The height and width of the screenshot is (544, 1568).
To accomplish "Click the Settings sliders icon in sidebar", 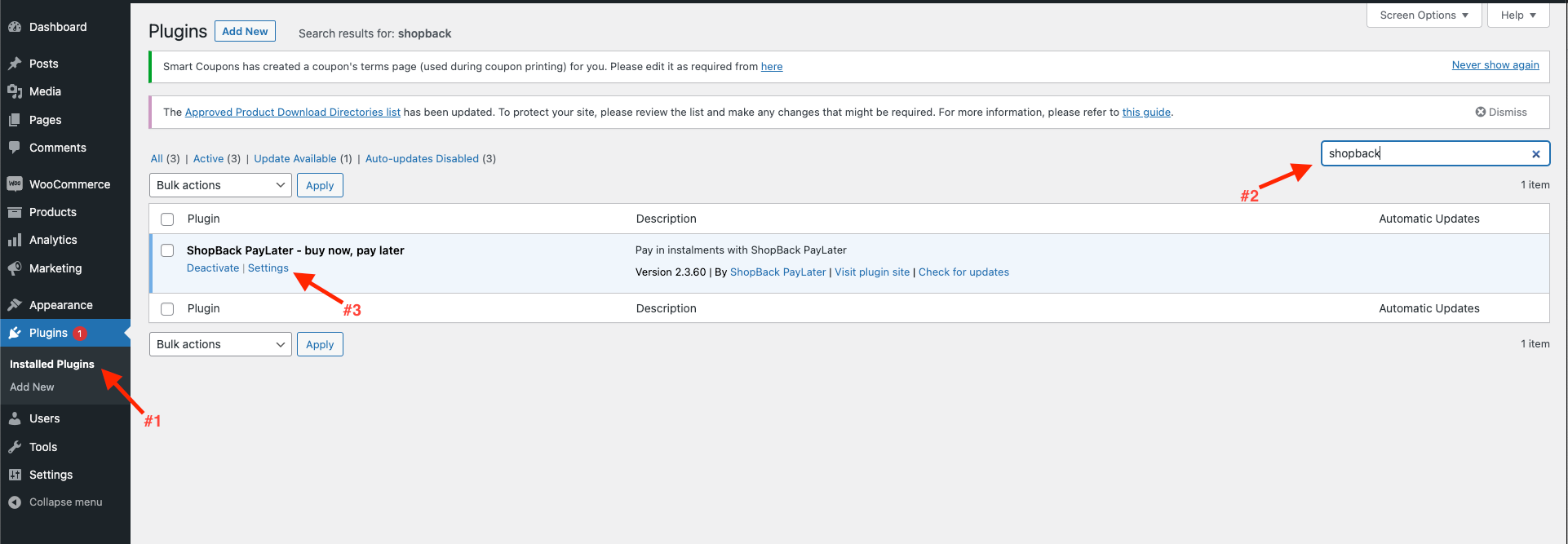I will click(x=15, y=475).
